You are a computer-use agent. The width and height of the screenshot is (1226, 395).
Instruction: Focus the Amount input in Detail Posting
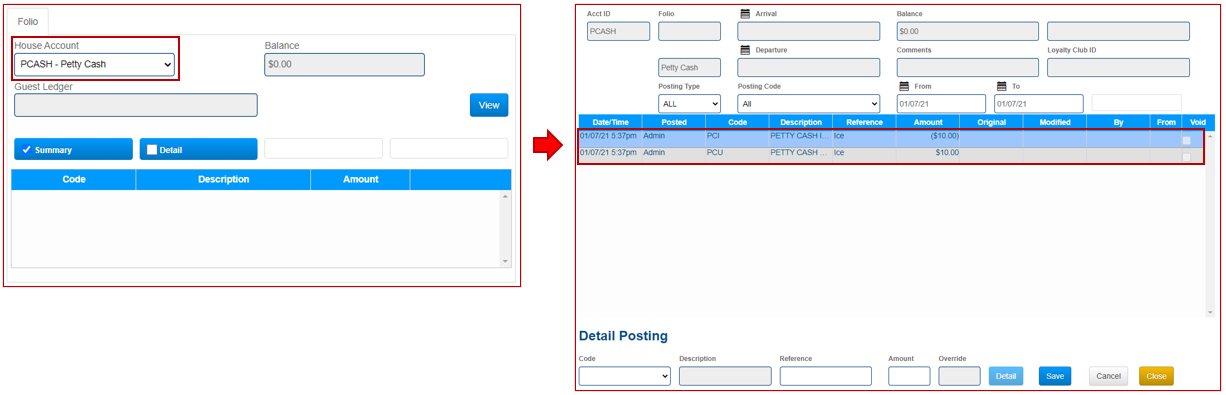click(909, 376)
